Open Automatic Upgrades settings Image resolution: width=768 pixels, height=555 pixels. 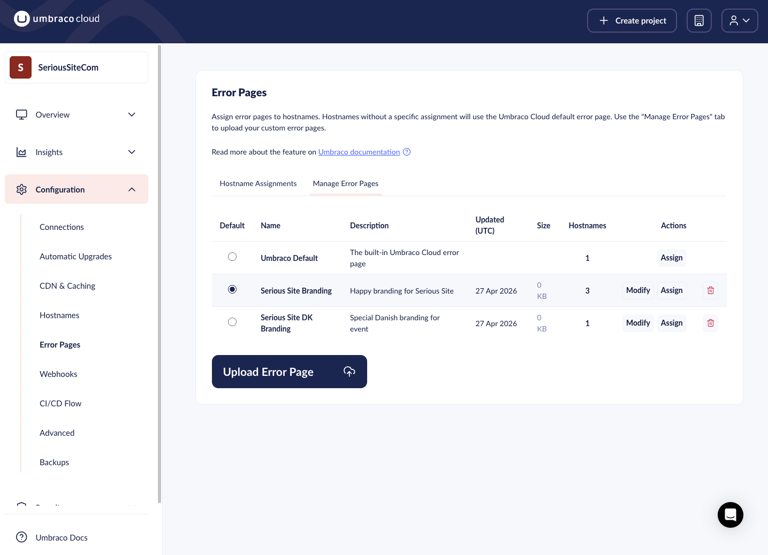pyautogui.click(x=75, y=257)
